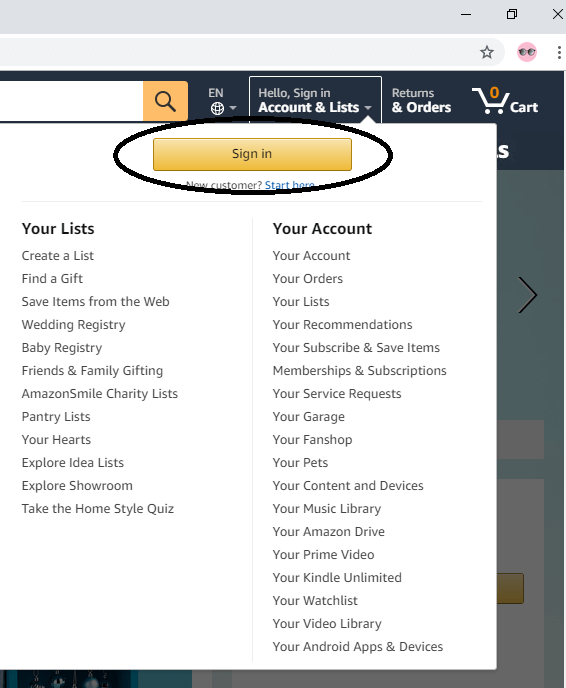Screen dimensions: 566x688
Task: Expand the EN language dropdown arrow
Action: [x=233, y=108]
